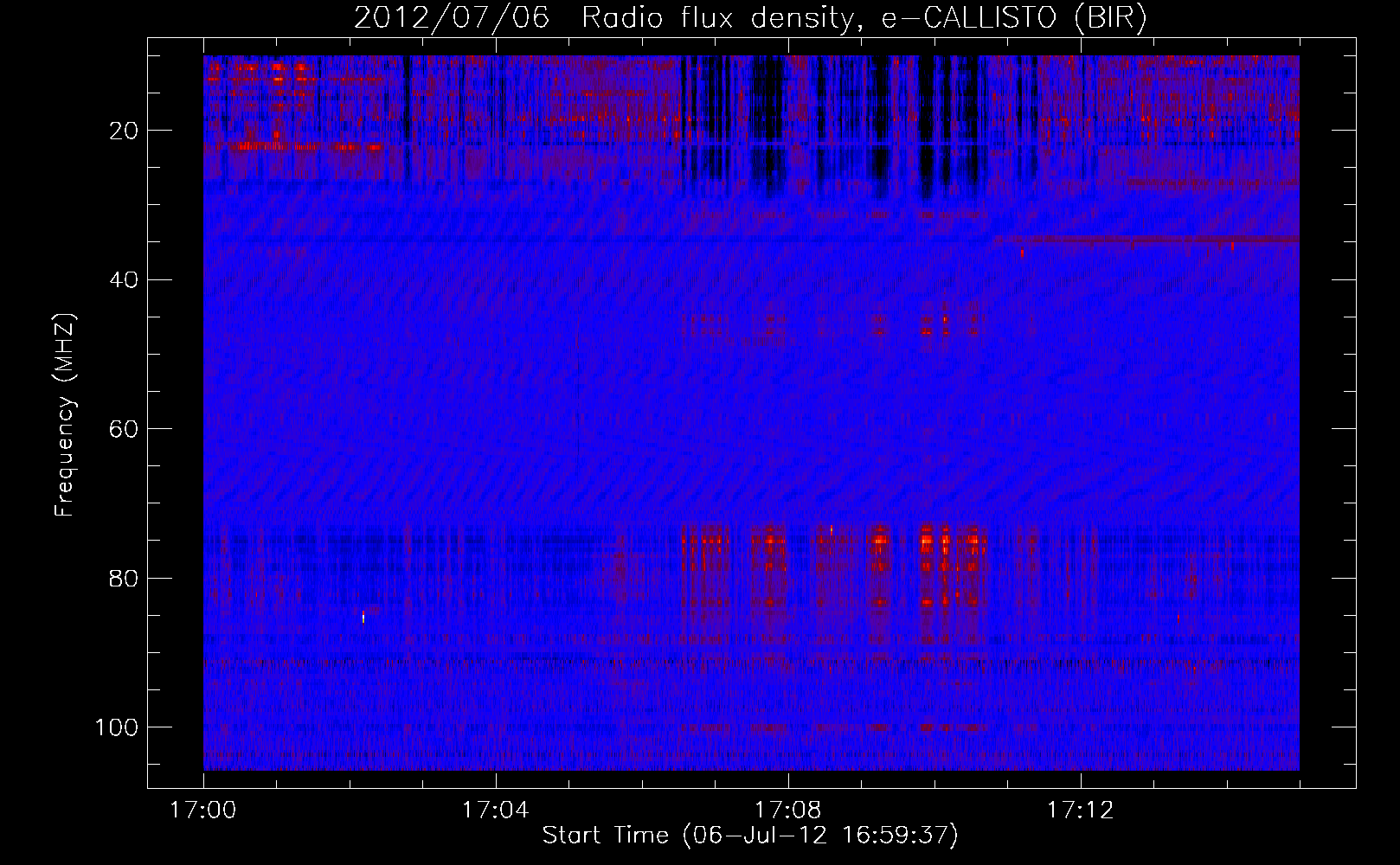
Task: Click the 'Start Time (06-Jul-12 16:59:37)' label
Action: (x=750, y=836)
